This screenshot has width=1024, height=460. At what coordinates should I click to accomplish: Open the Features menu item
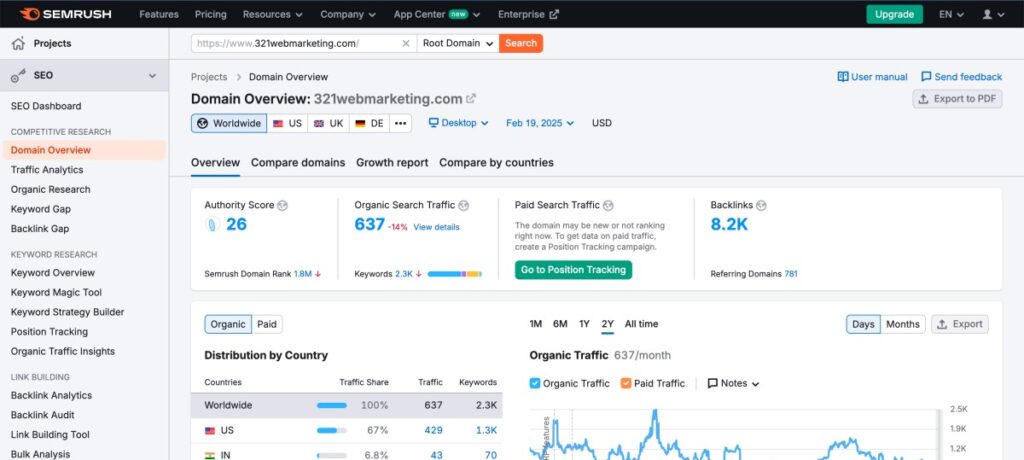click(x=159, y=14)
